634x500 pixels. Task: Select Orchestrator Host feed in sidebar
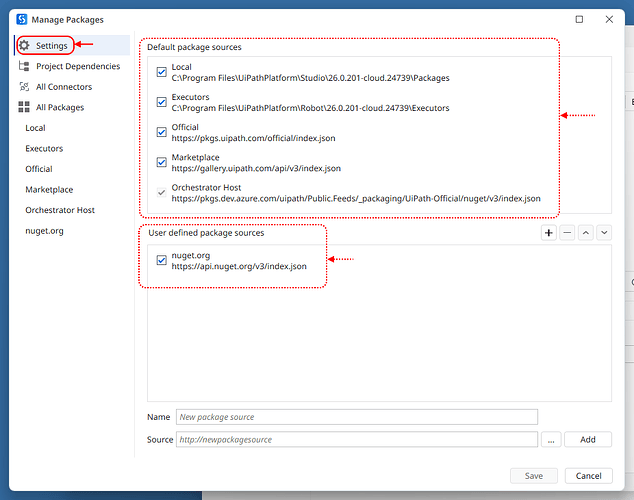pyautogui.click(x=60, y=210)
